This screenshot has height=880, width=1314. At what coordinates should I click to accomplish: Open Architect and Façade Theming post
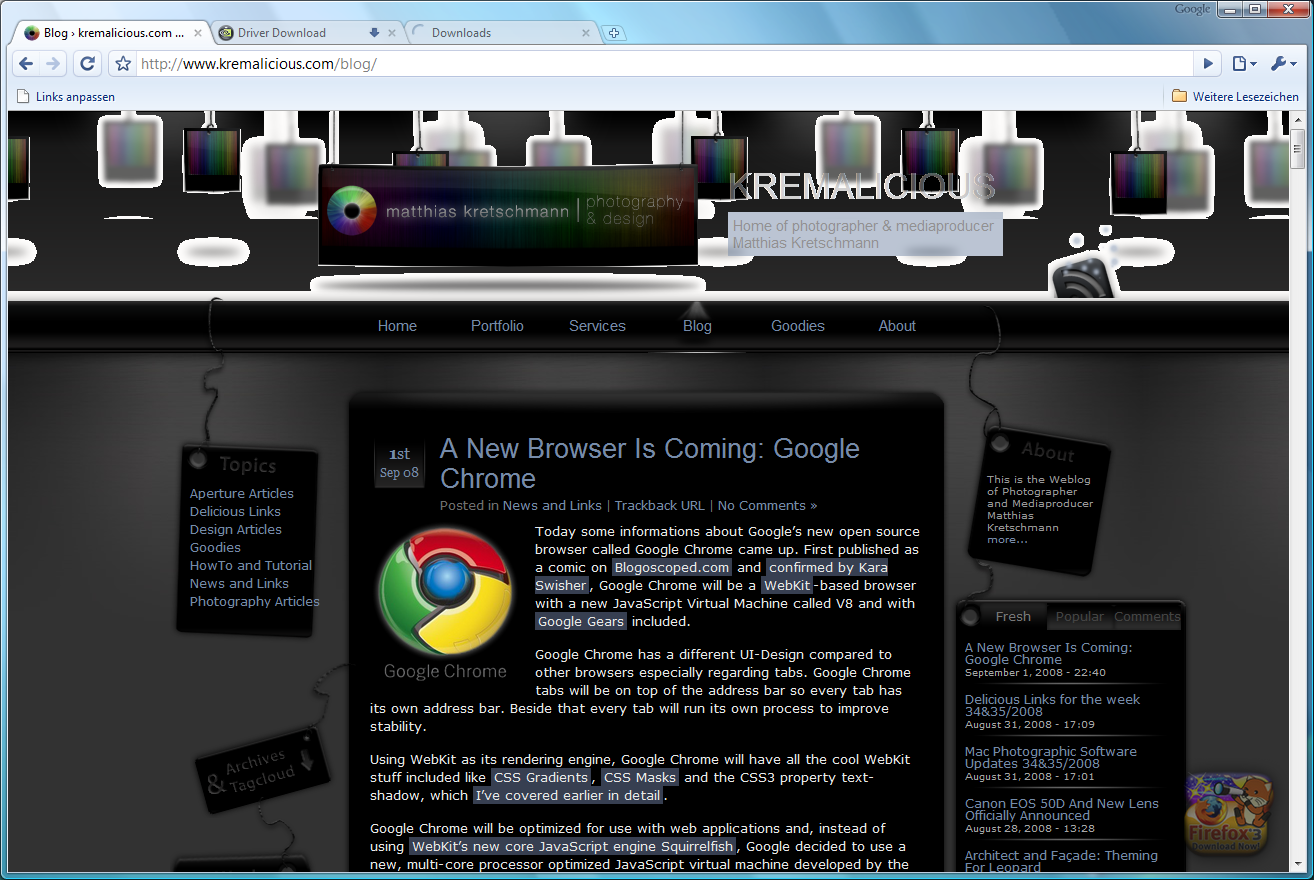(1061, 861)
